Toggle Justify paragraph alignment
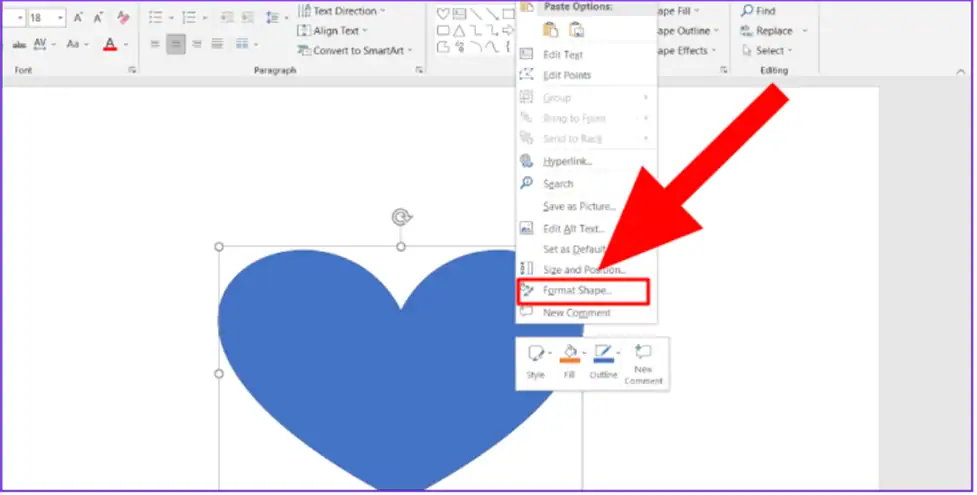Image resolution: width=977 pixels, height=495 pixels. (x=217, y=44)
